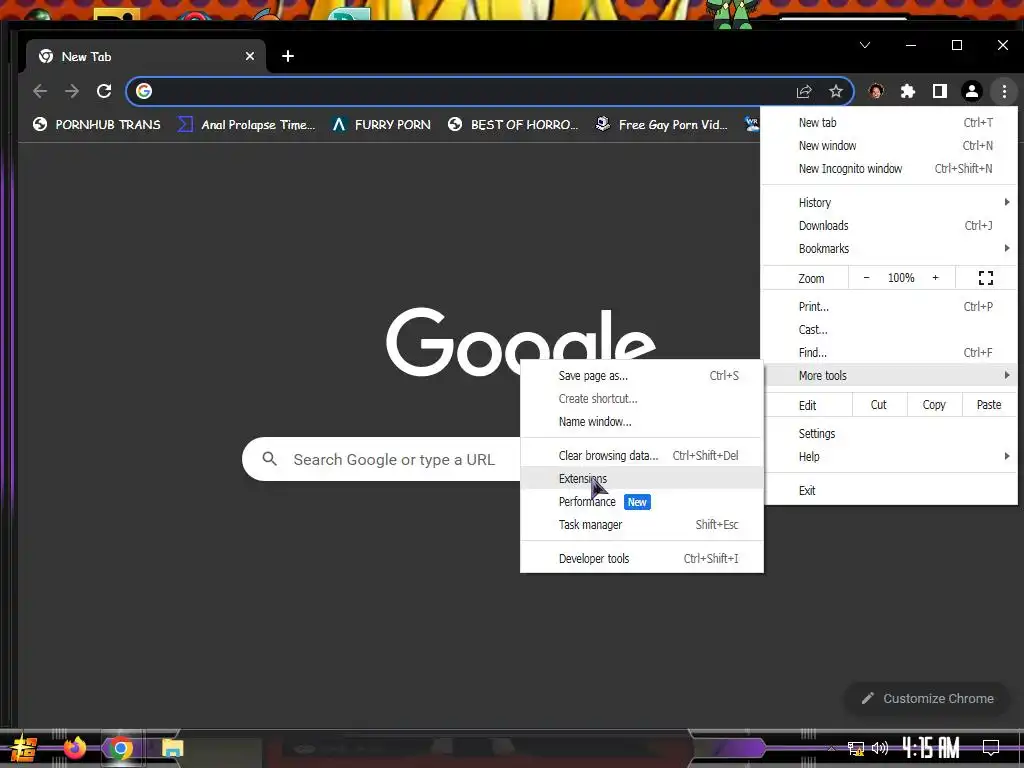Image resolution: width=1024 pixels, height=768 pixels.
Task: Choose Save page as... in submenu
Action: (642, 376)
